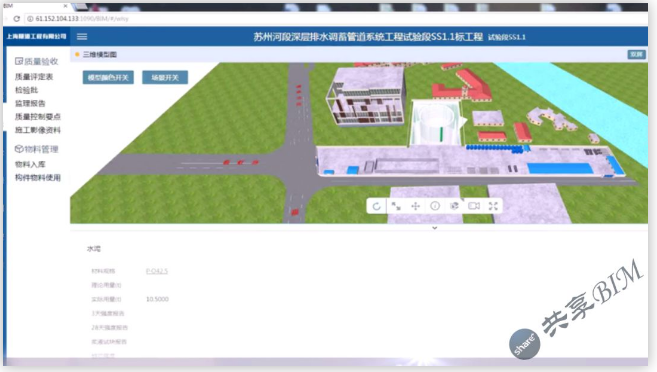The height and width of the screenshot is (372, 657).
Task: Open 检验批 in the sidebar
Action: pos(26,90)
